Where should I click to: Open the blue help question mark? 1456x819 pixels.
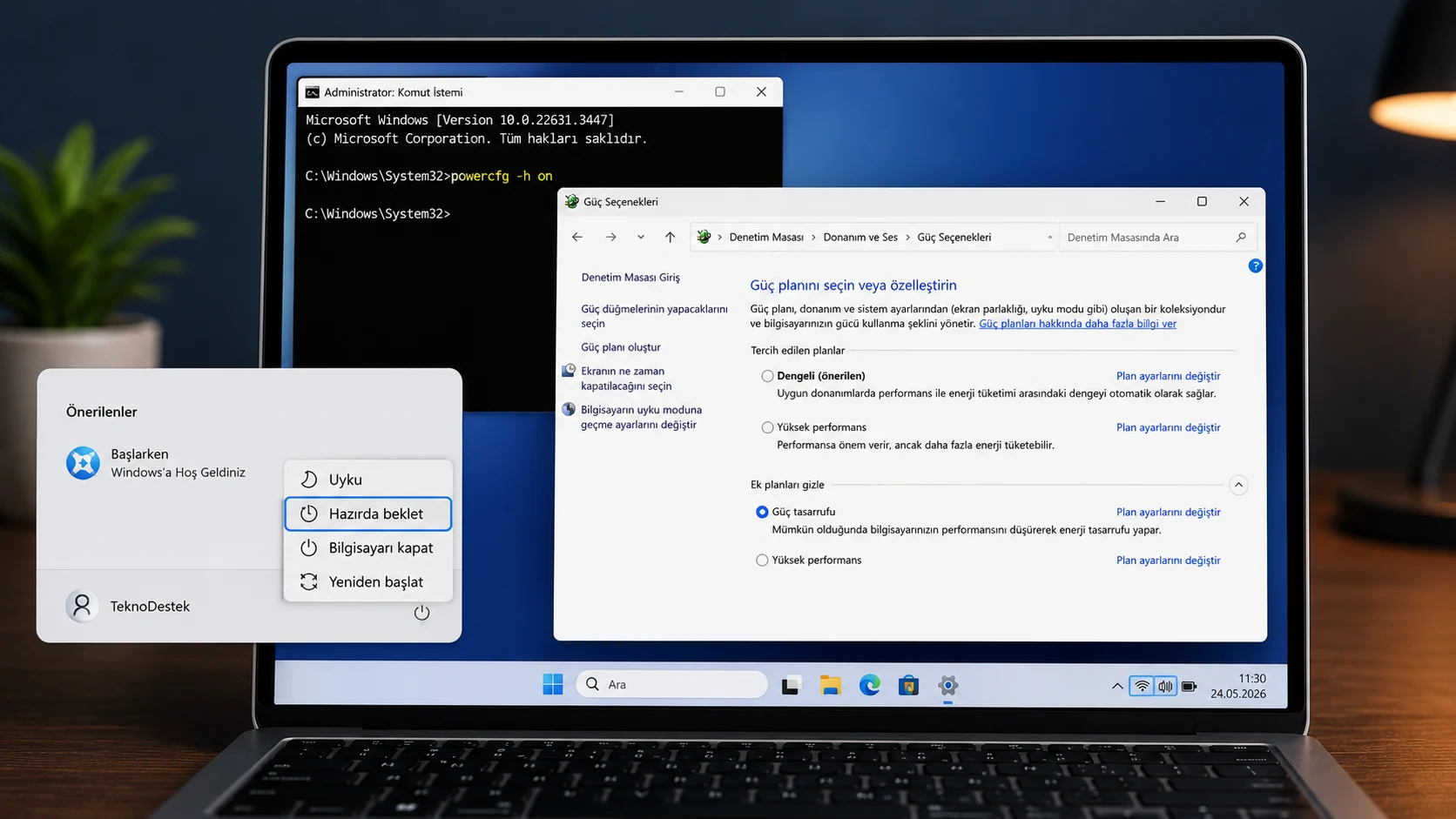point(1255,265)
